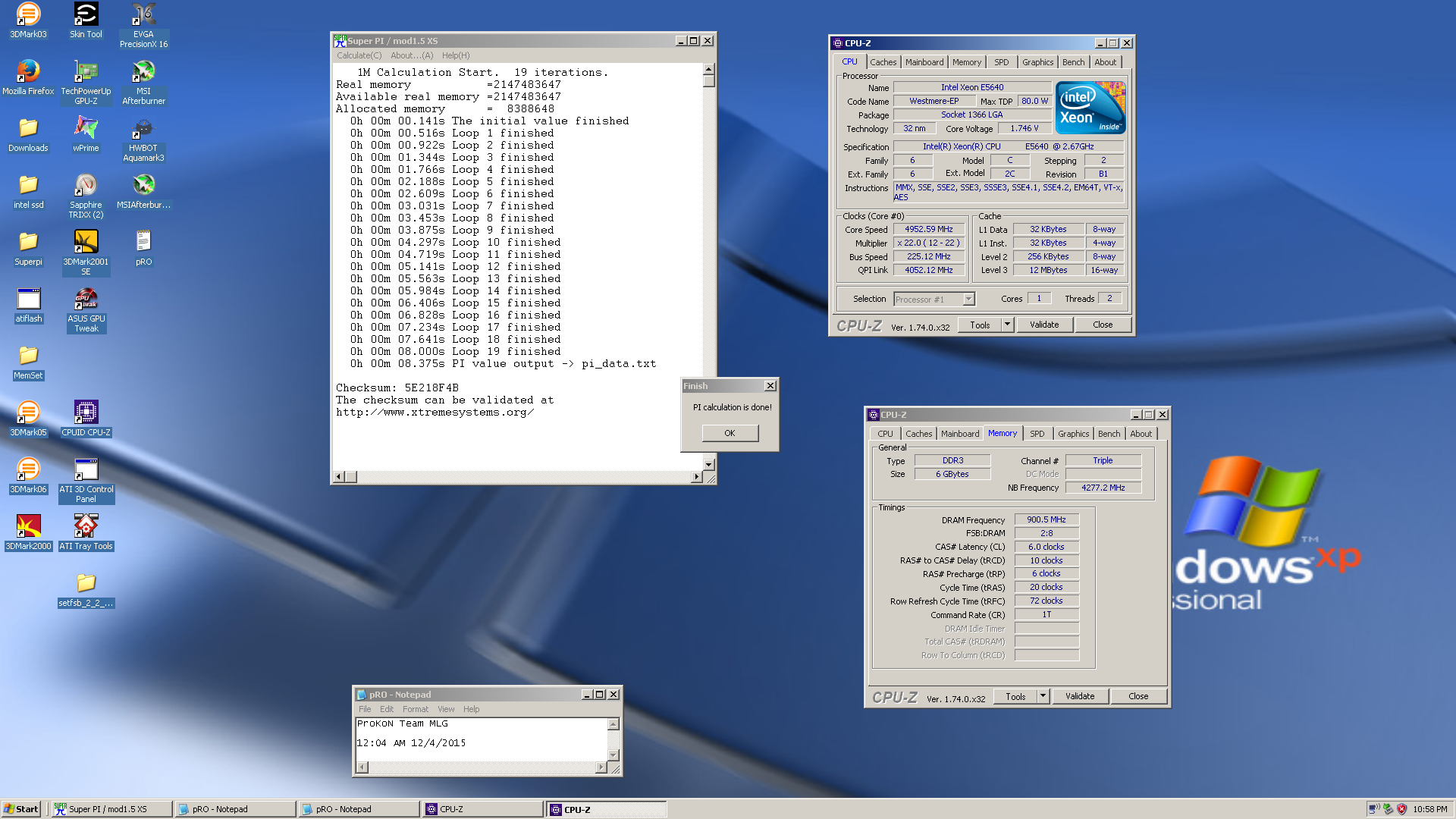The width and height of the screenshot is (1456, 819).
Task: Open the intel ssd folder
Action: point(28,191)
